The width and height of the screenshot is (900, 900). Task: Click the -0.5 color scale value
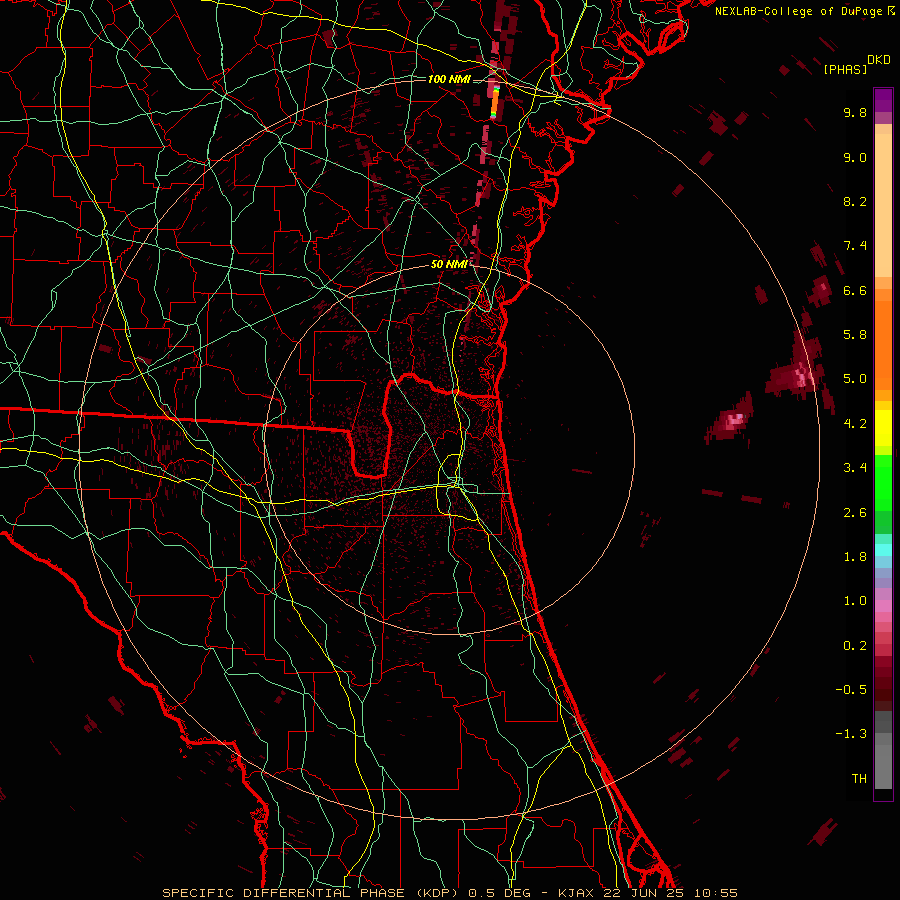(x=851, y=690)
